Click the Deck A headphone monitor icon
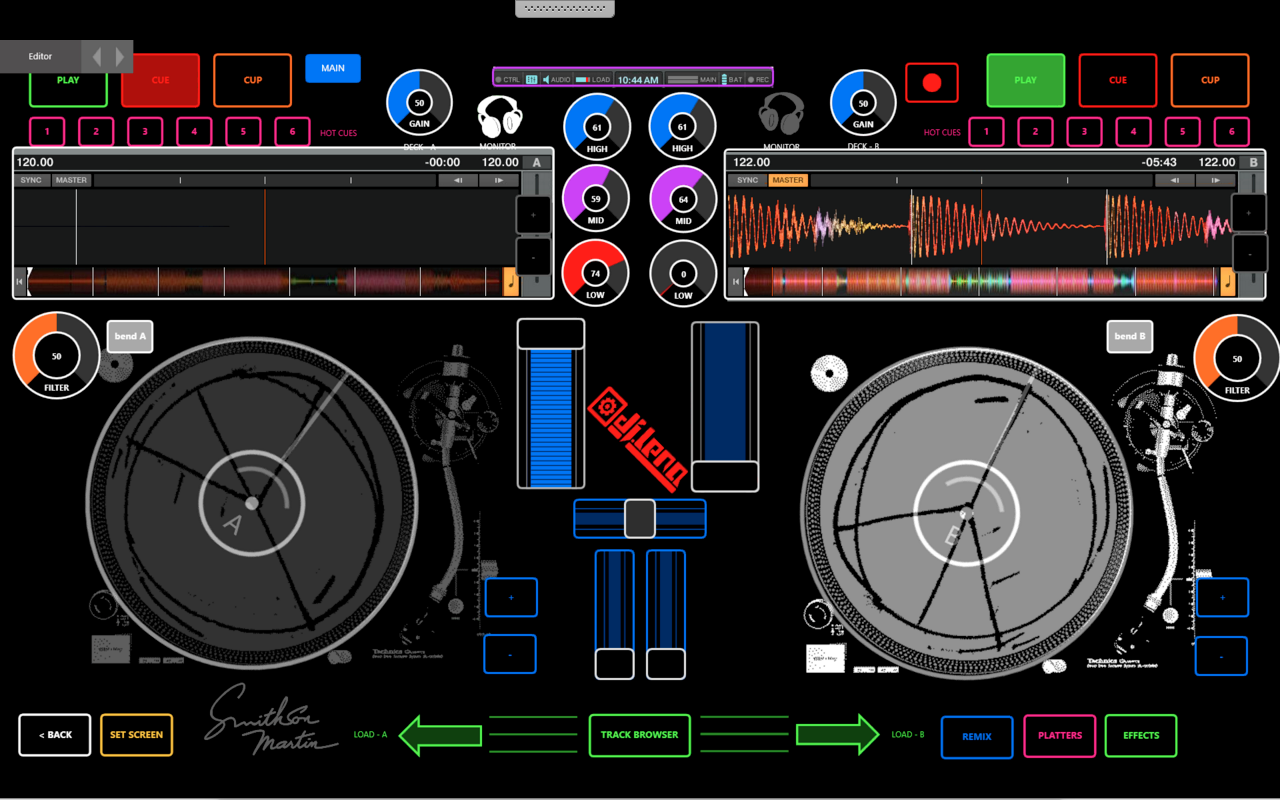Viewport: 1280px width, 800px height. click(497, 118)
